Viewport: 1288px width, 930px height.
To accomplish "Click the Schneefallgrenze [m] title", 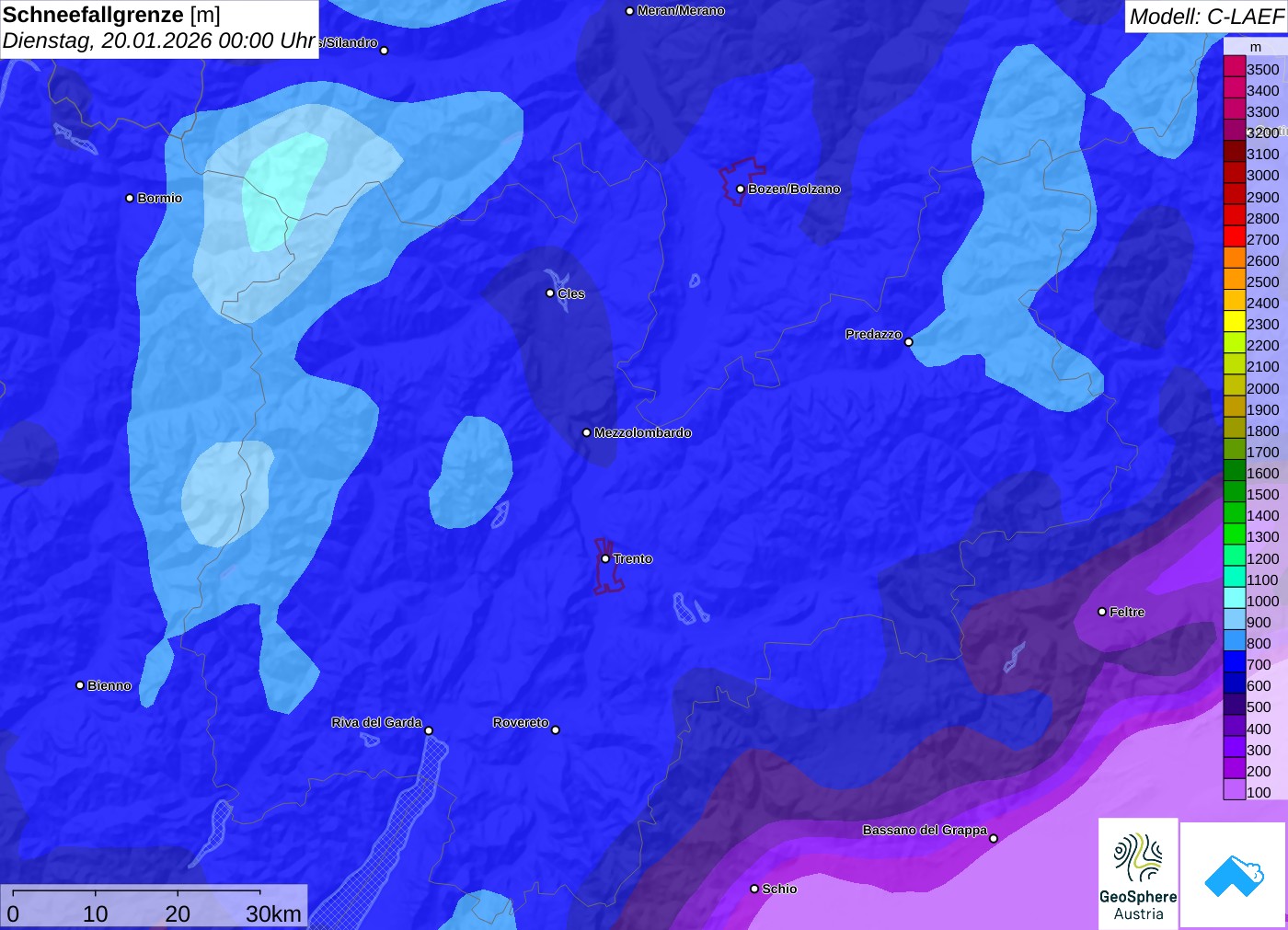I will pyautogui.click(x=111, y=15).
